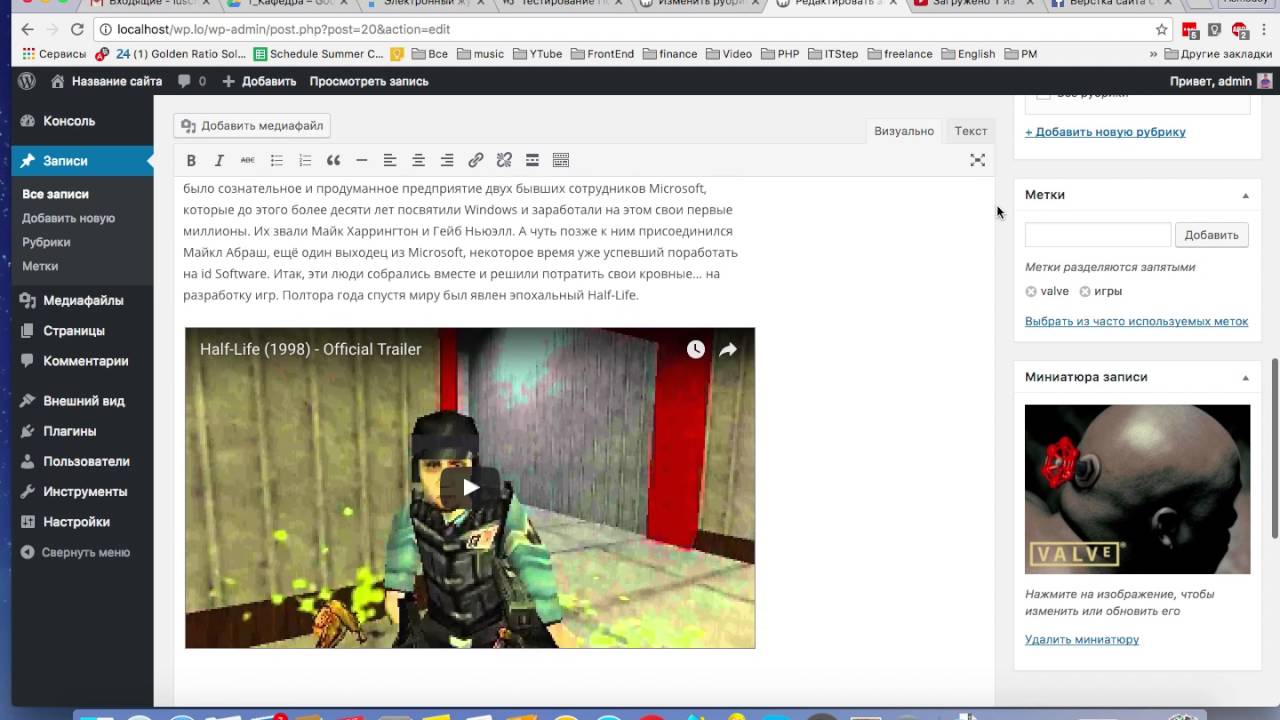Apply italic formatting in editor toolbar

(x=219, y=160)
